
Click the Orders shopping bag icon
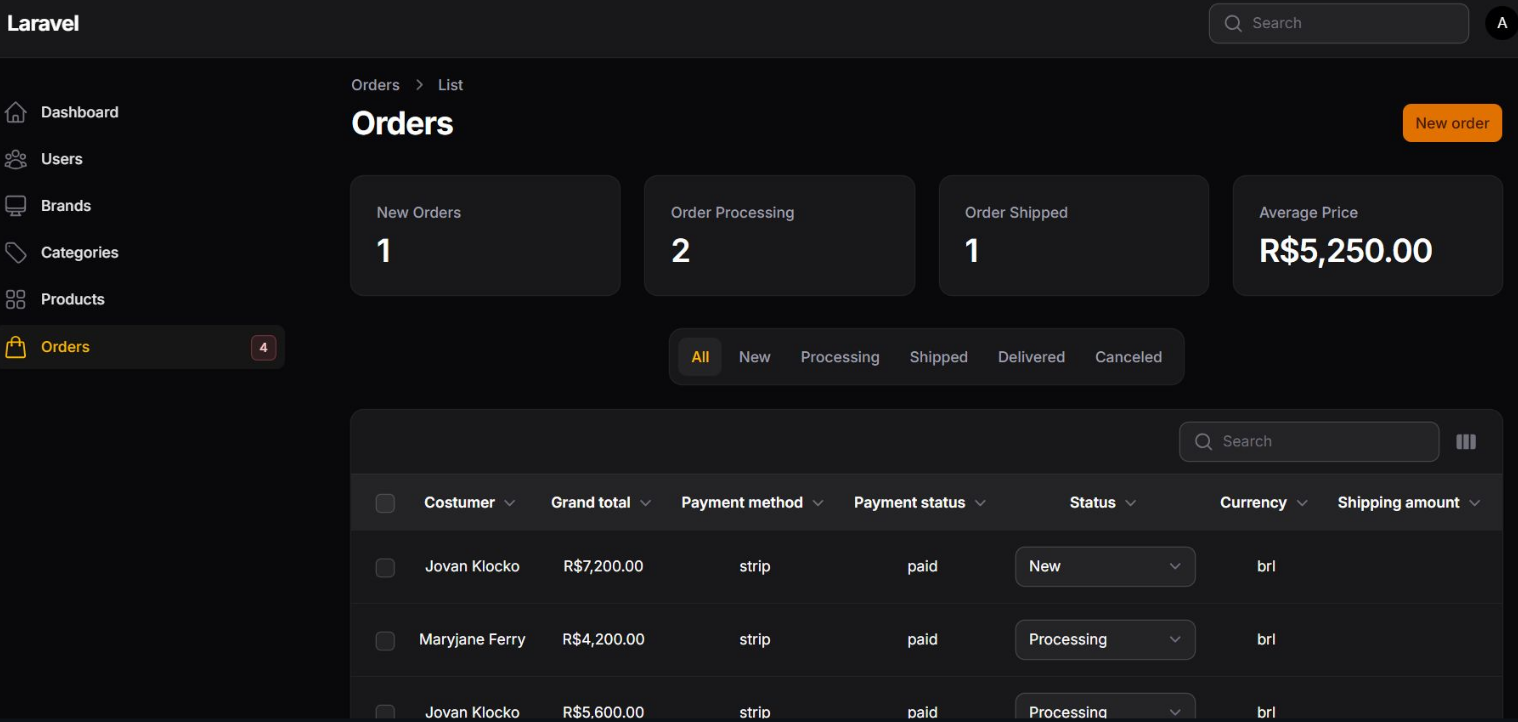tap(16, 347)
